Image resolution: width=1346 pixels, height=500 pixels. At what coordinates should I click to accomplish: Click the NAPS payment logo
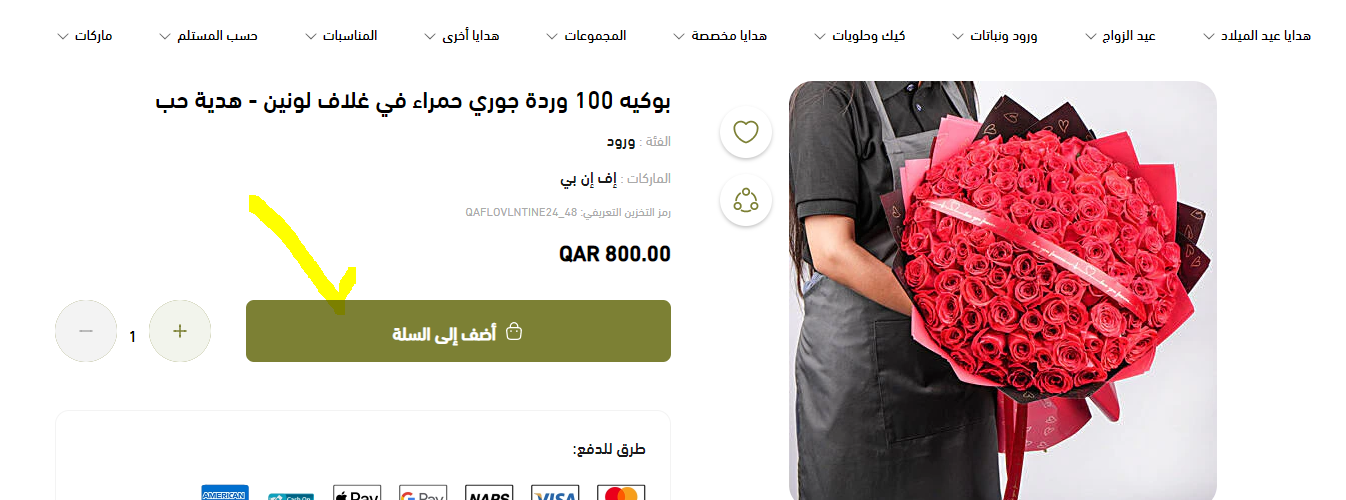[489, 494]
